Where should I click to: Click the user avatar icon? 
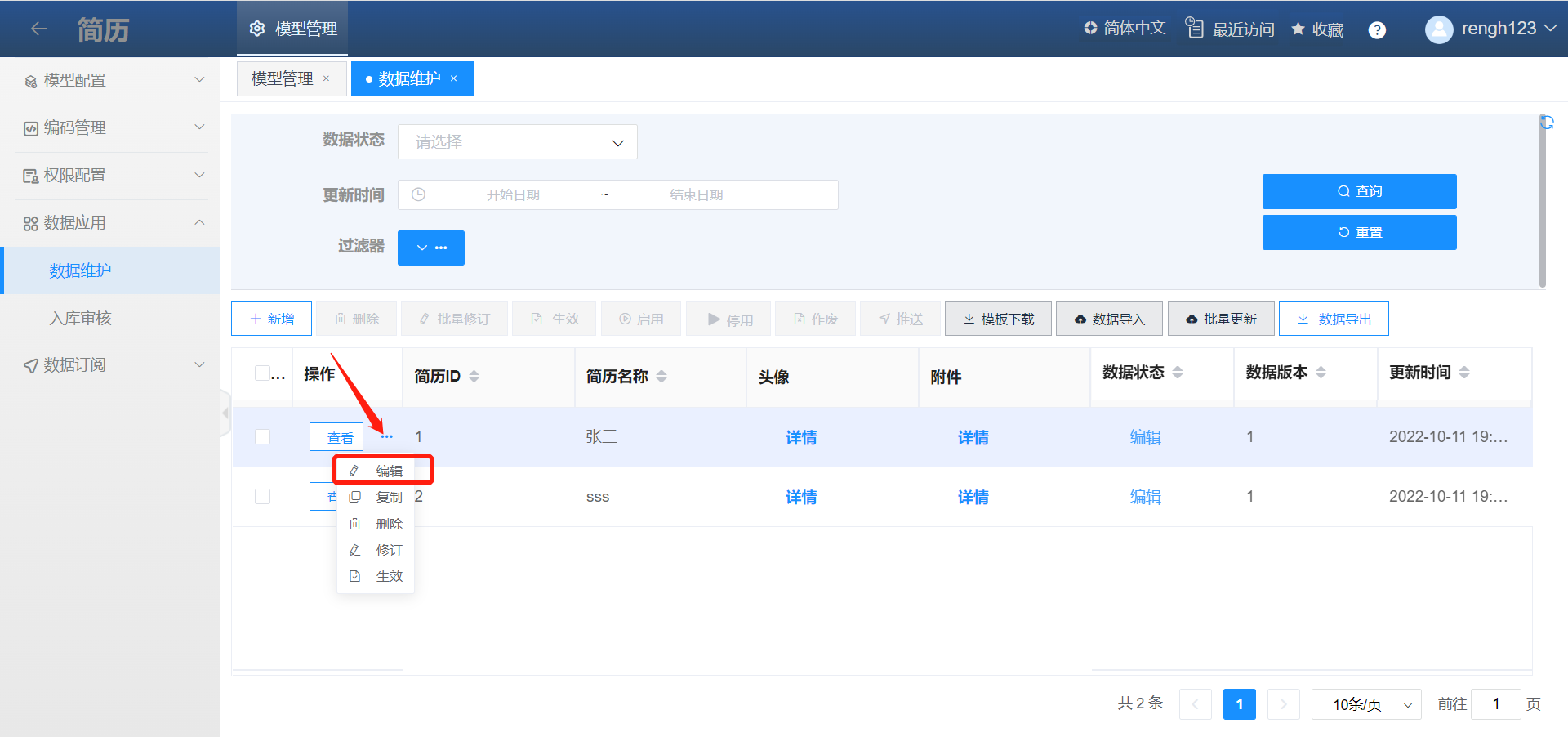(1439, 29)
